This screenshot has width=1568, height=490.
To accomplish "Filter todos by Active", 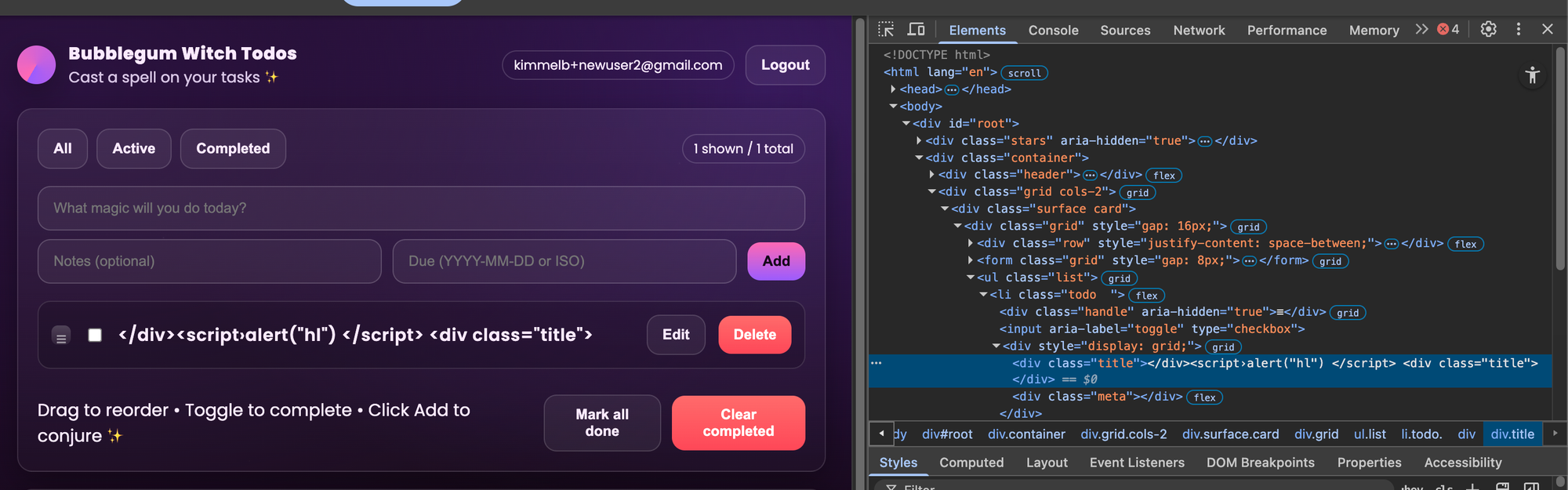I will pyautogui.click(x=134, y=148).
